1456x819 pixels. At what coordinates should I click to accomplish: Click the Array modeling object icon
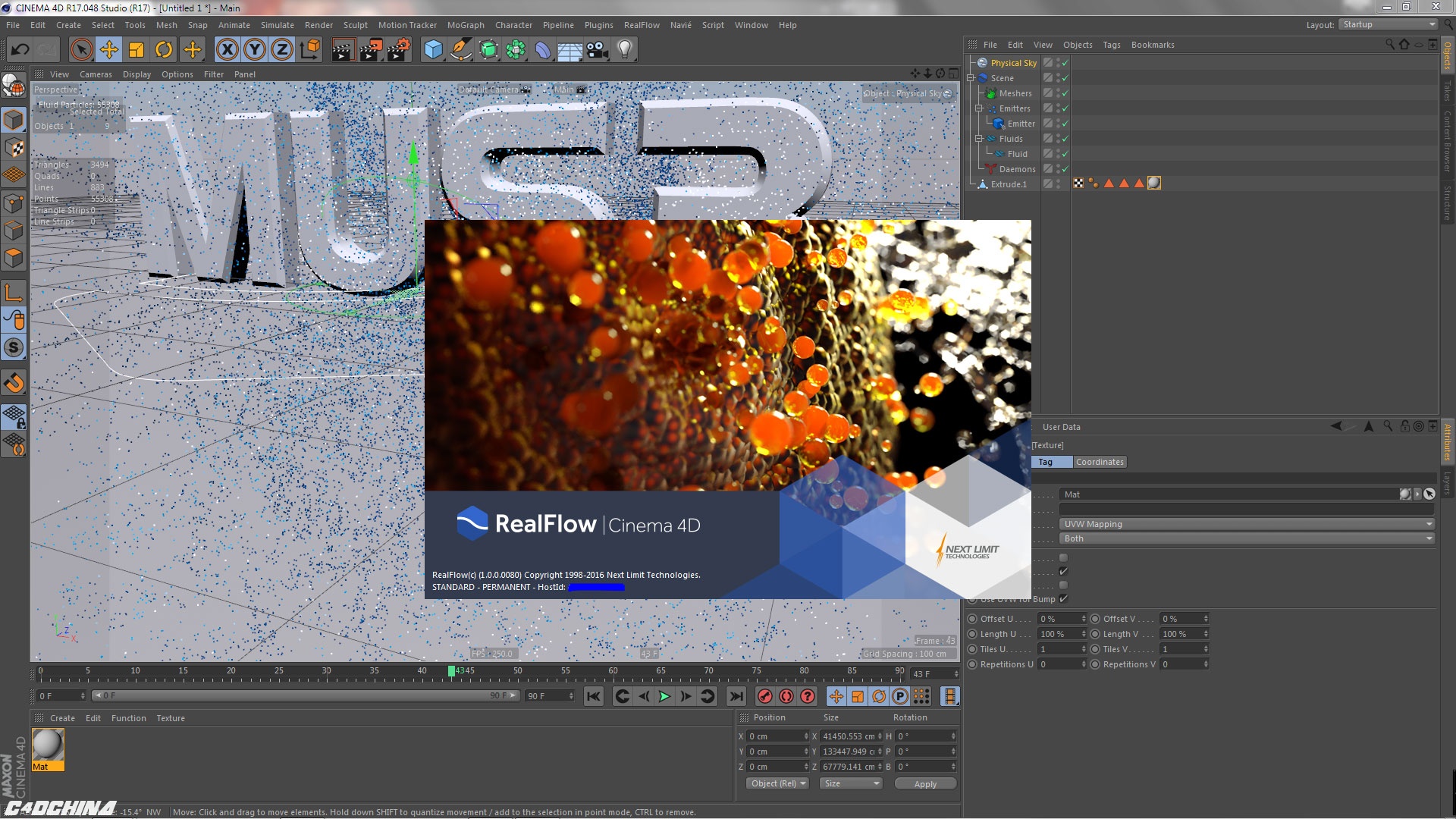(x=516, y=50)
